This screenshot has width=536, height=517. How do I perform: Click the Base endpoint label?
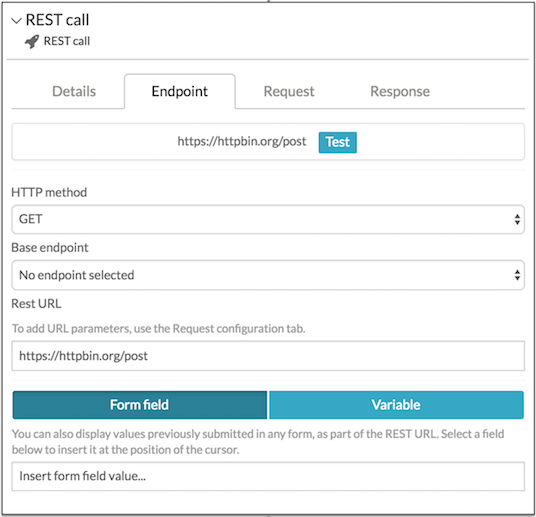point(50,248)
